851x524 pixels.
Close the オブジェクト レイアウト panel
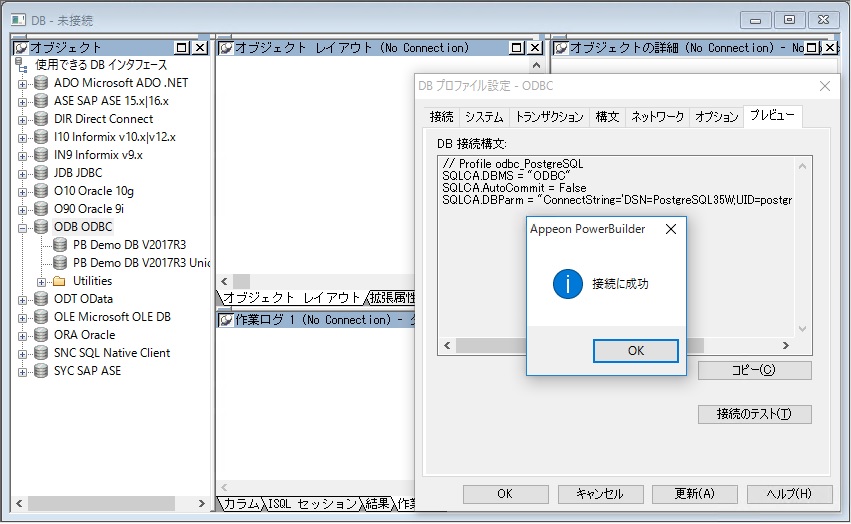click(x=535, y=48)
